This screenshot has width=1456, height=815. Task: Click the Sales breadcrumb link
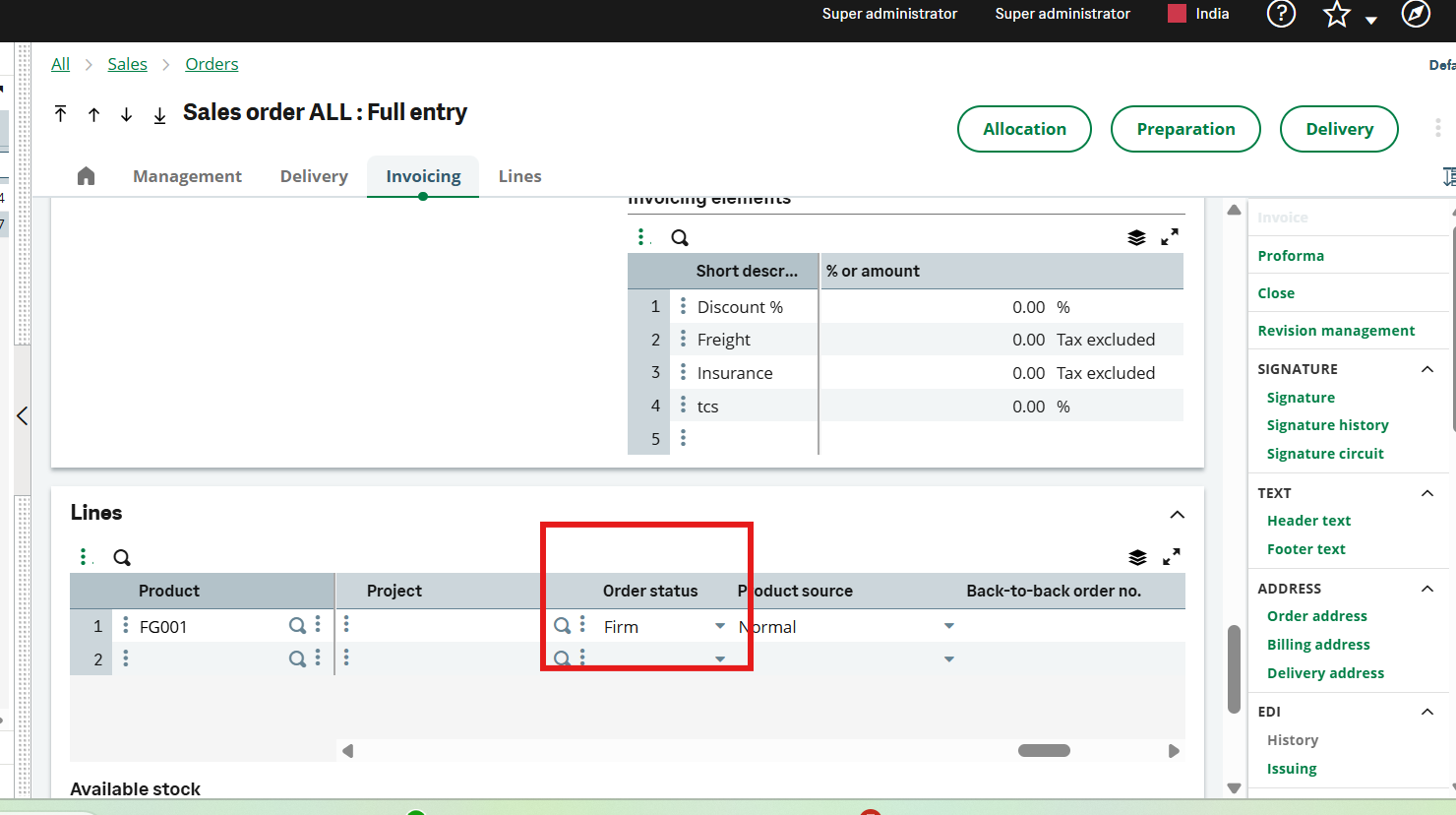[127, 64]
